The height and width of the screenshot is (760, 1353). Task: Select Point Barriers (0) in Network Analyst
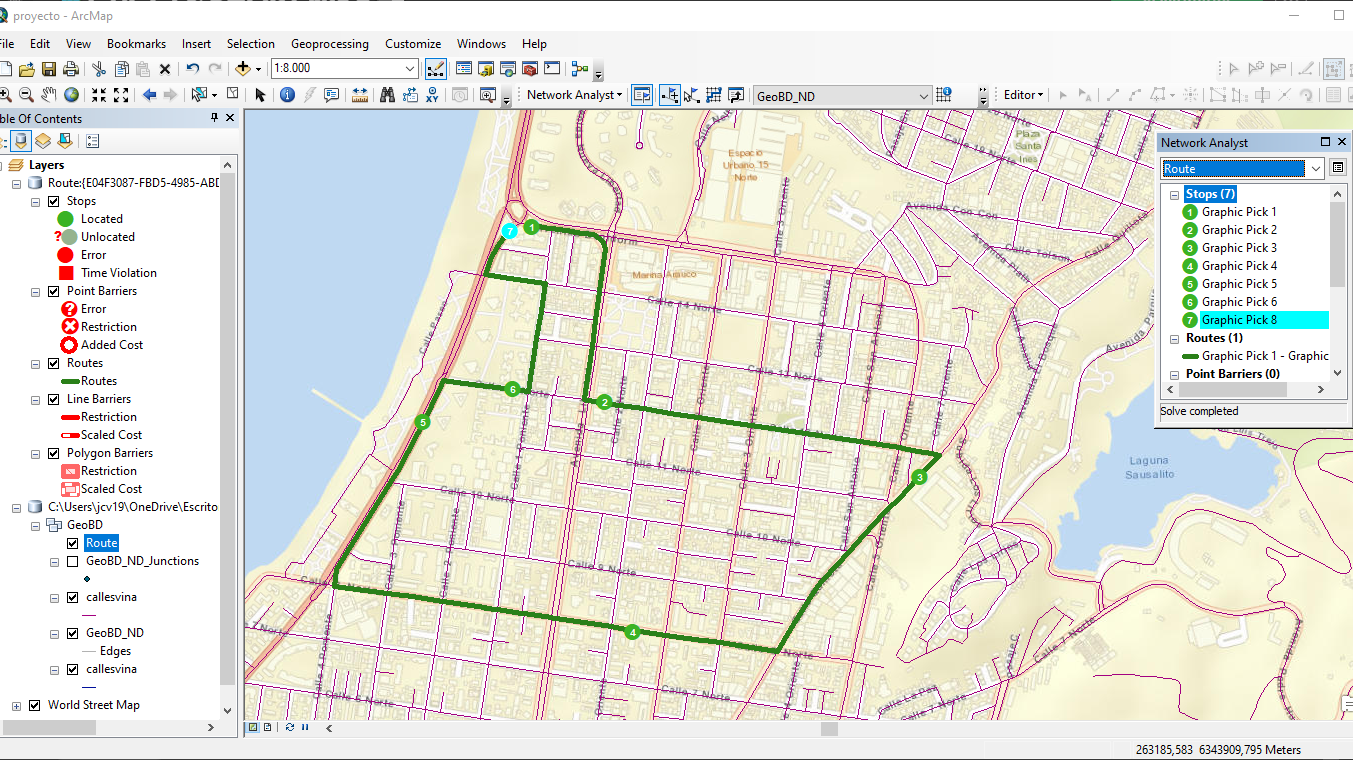[x=1232, y=374]
